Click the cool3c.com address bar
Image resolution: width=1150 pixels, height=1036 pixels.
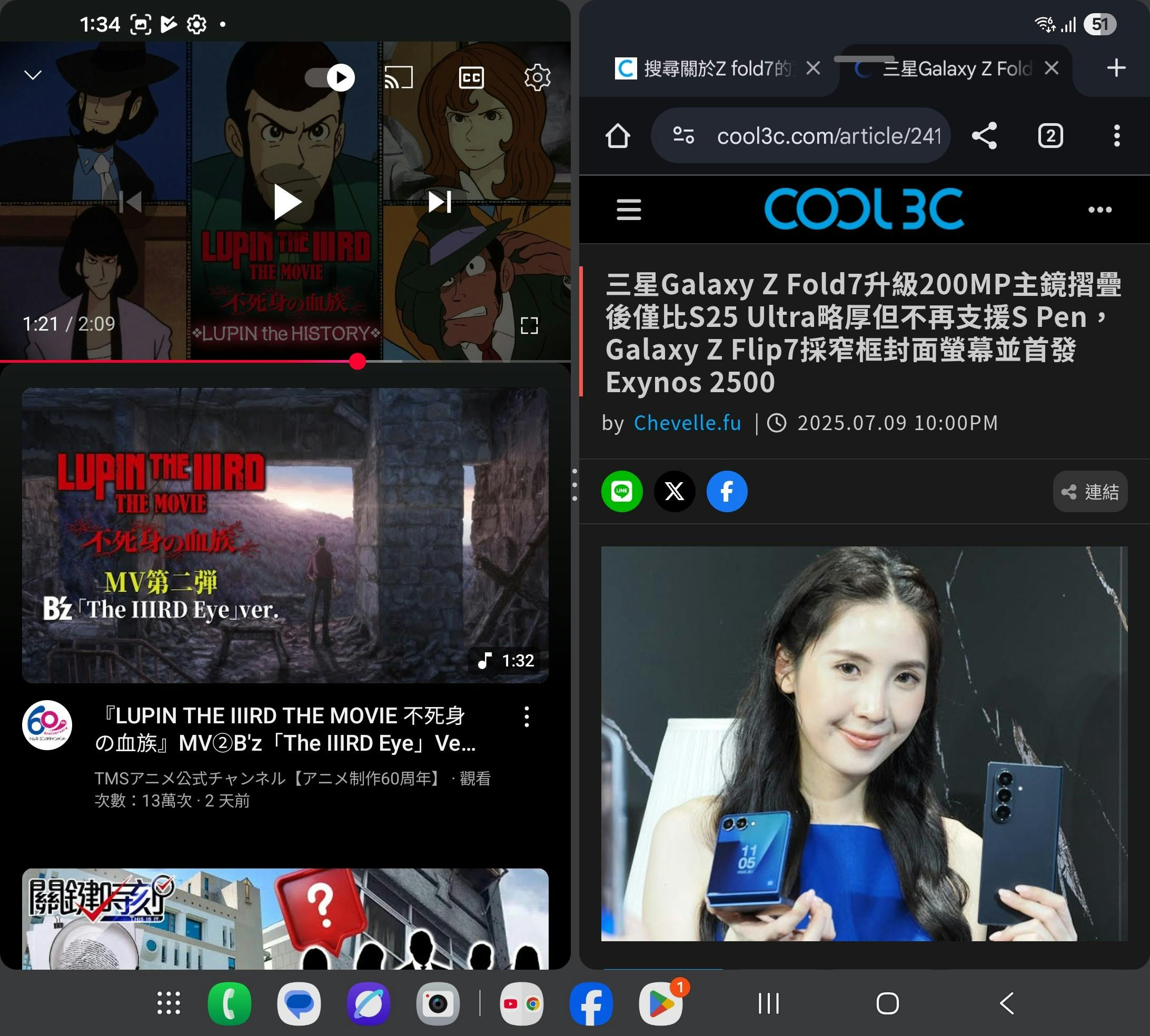(x=800, y=135)
